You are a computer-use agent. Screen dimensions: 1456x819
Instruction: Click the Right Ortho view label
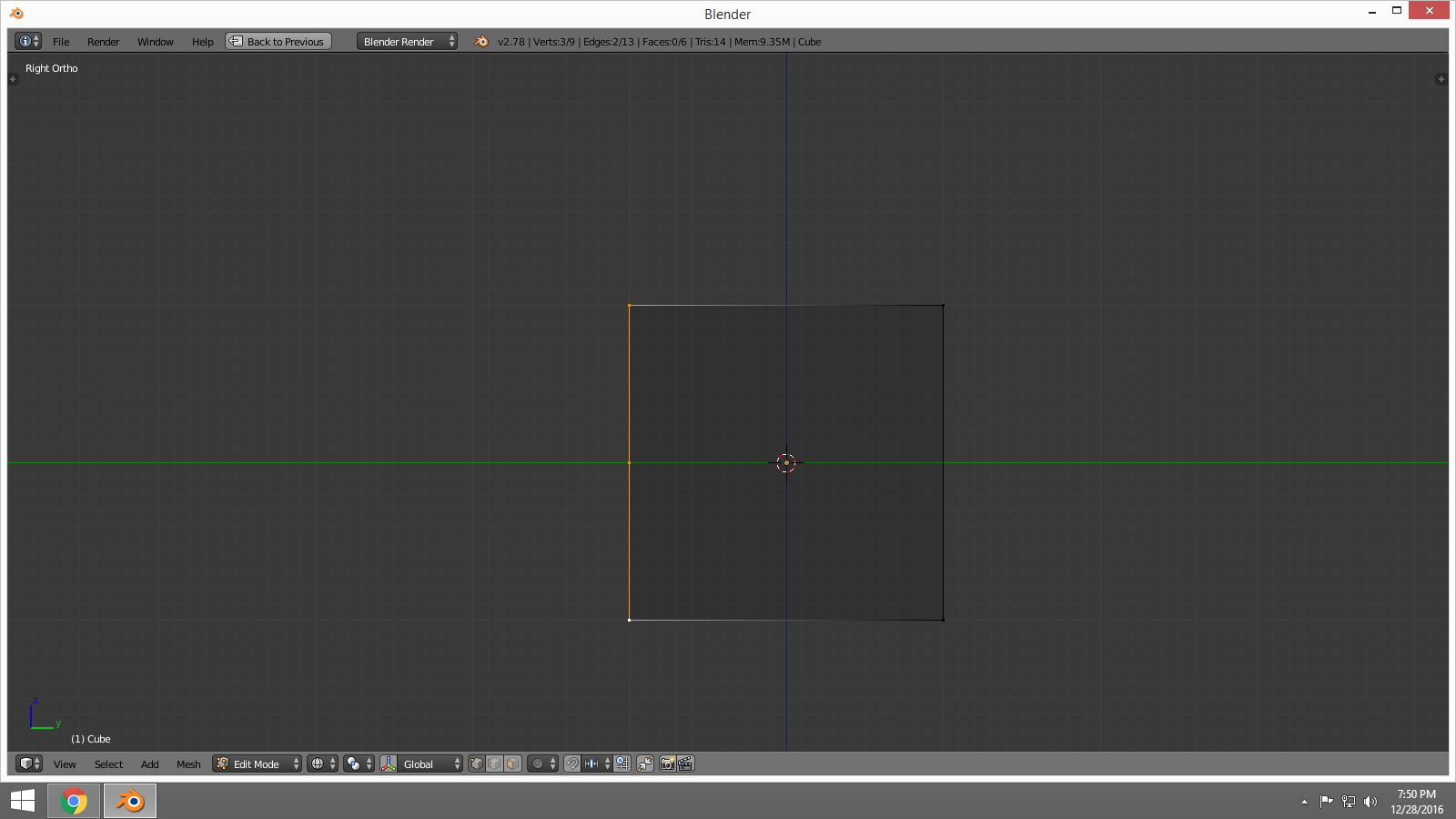pyautogui.click(x=52, y=68)
